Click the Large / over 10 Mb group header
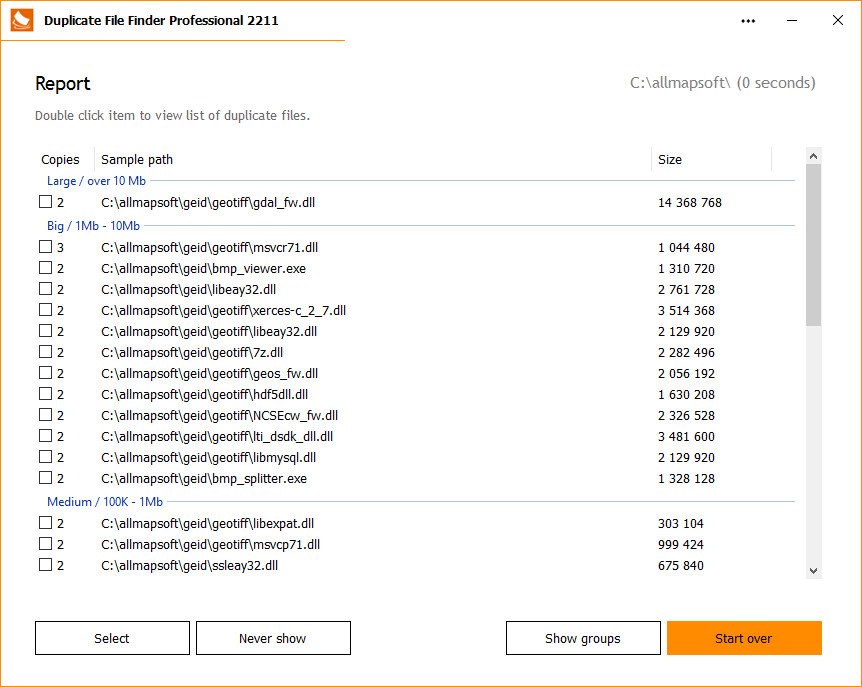 click(96, 181)
